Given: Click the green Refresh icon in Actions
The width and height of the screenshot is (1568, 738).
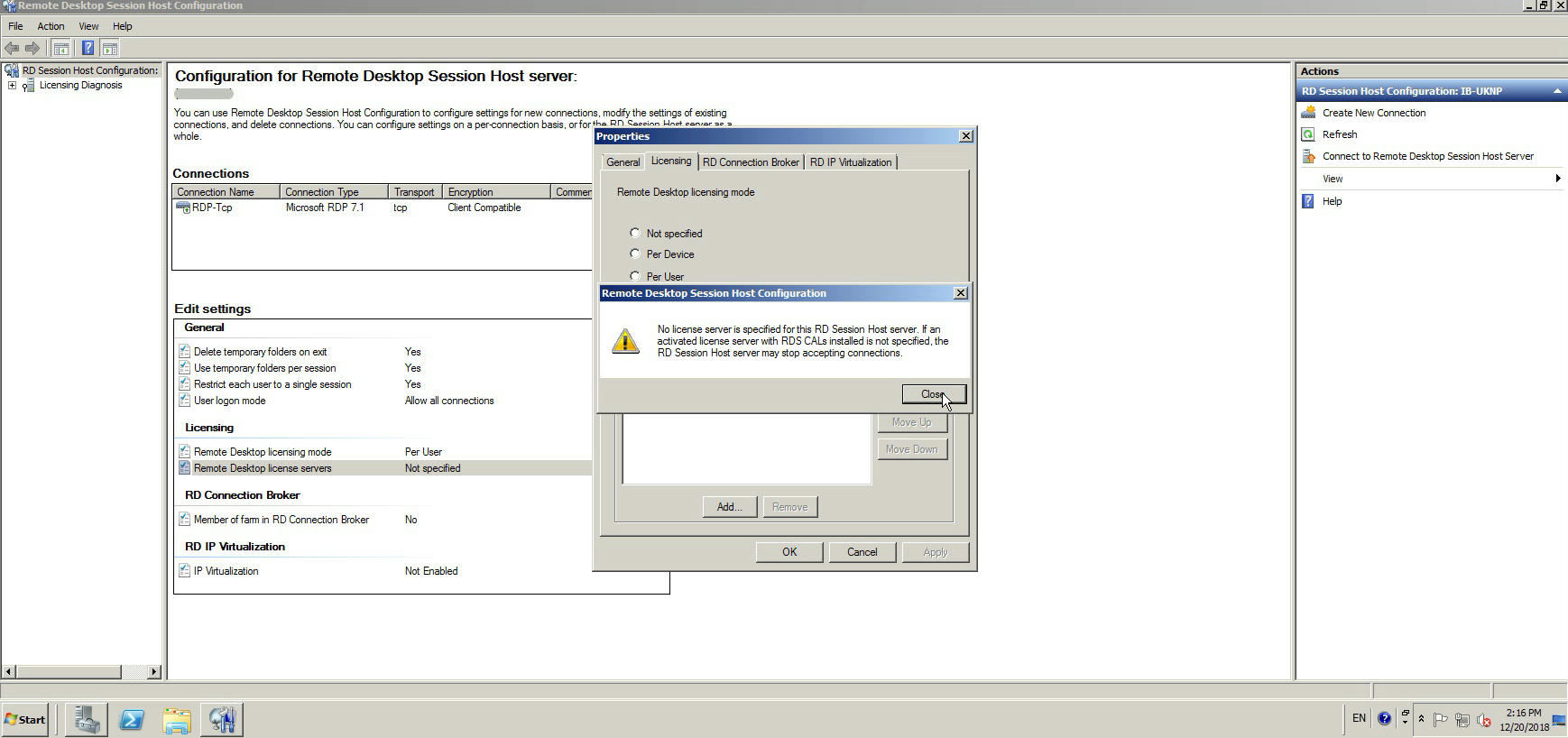Looking at the screenshot, I should [1308, 134].
